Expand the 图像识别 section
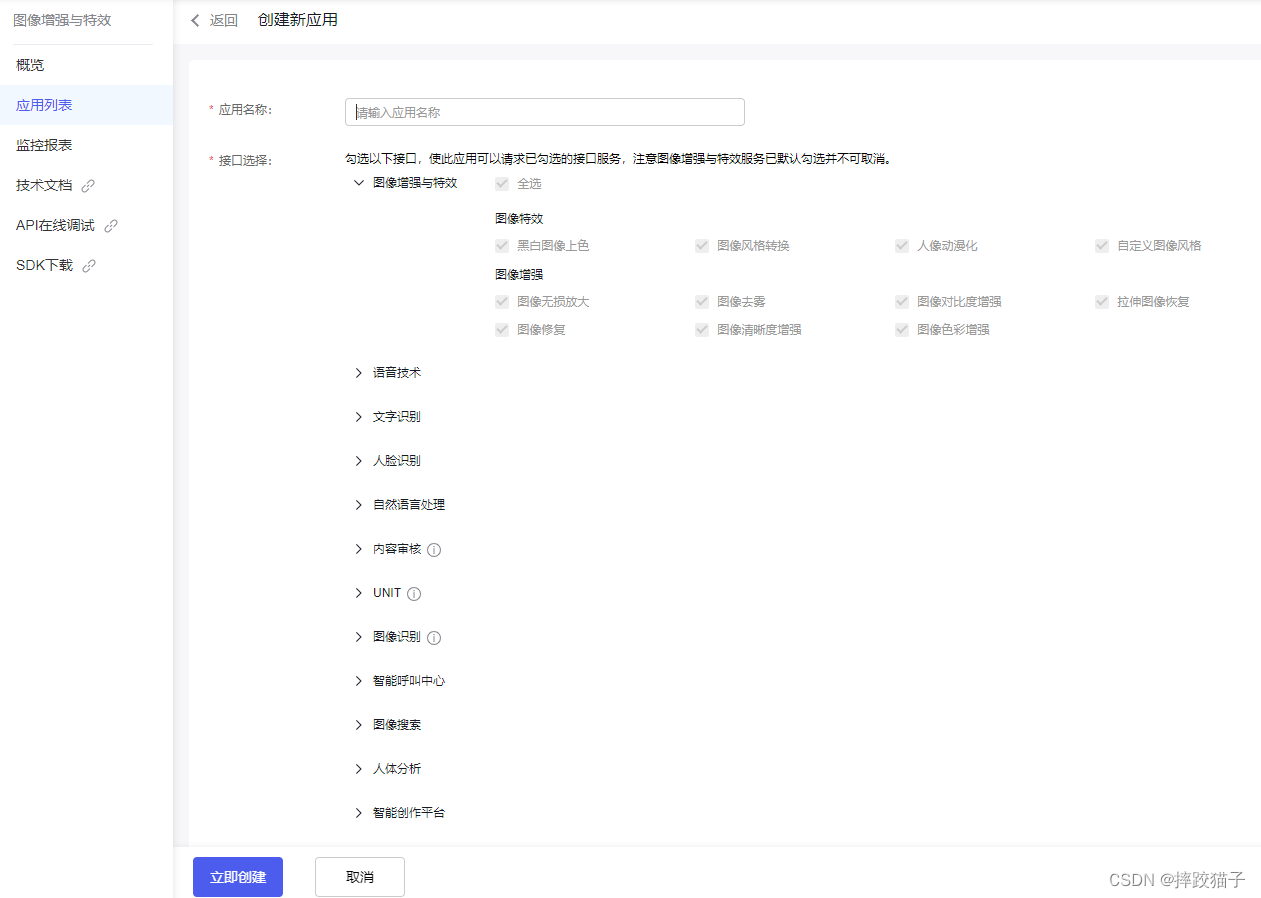Screen dimensions: 1261x898 pos(358,637)
